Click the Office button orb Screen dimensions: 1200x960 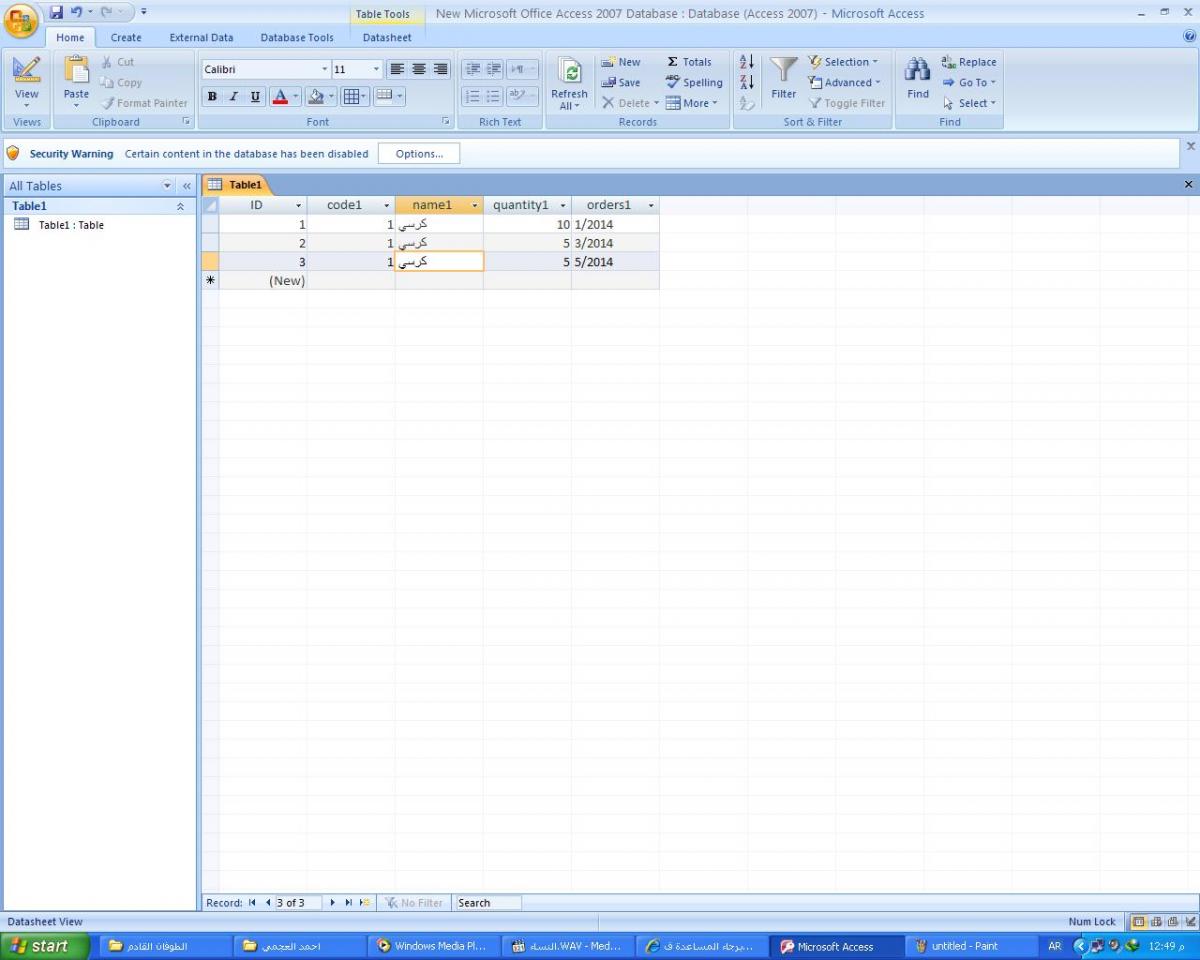click(x=21, y=20)
